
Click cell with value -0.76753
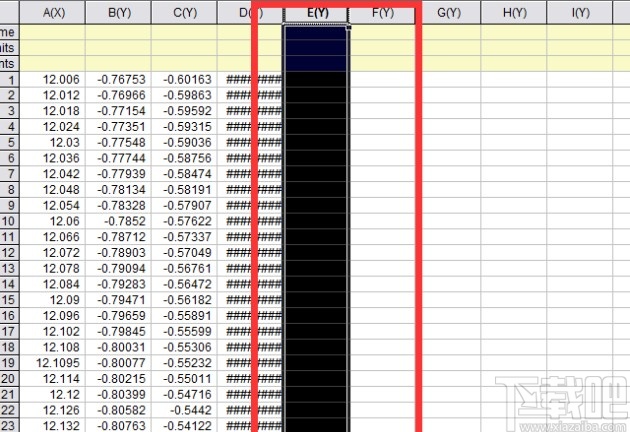click(119, 80)
